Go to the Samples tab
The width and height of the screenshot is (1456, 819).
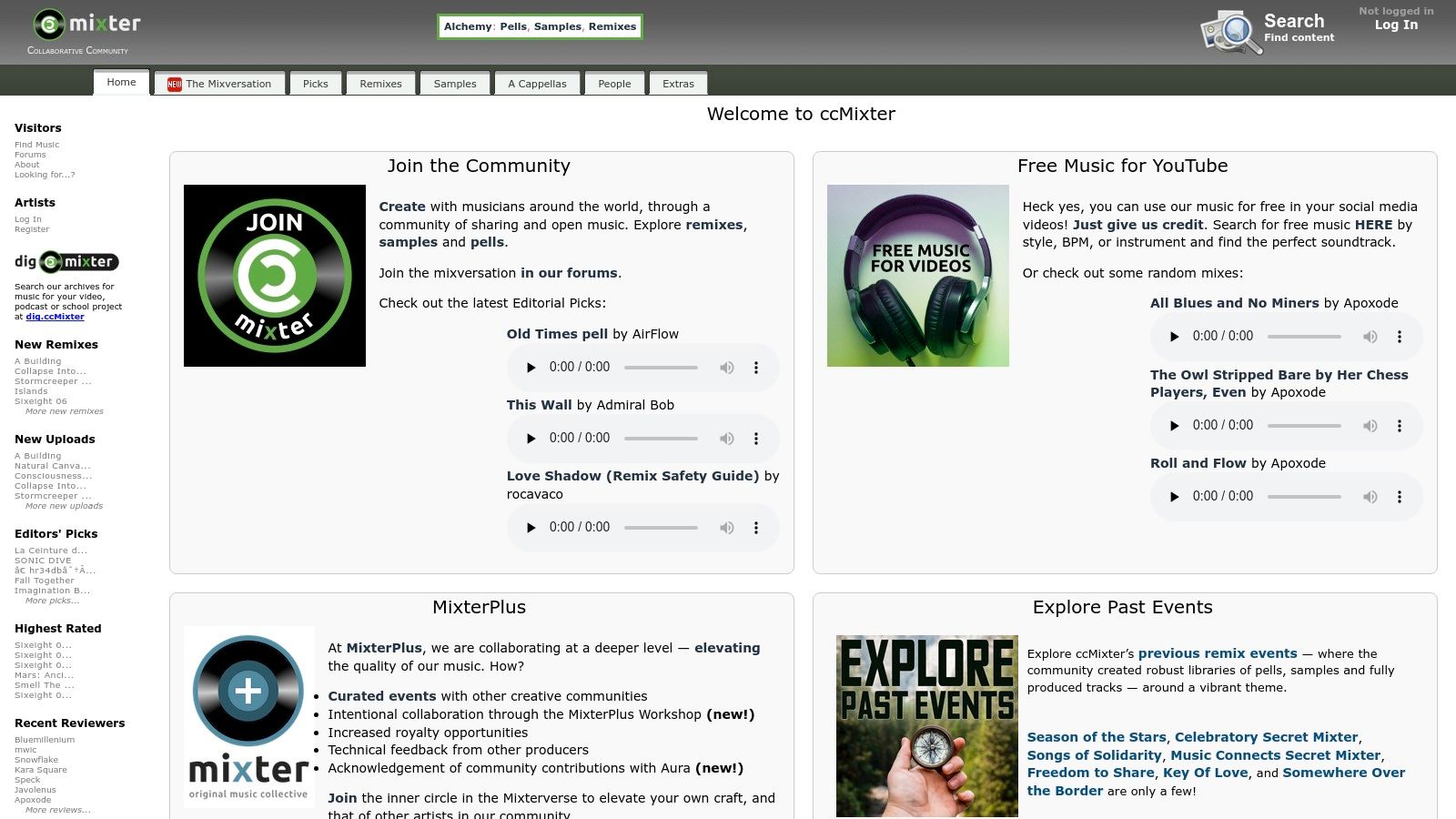455,84
